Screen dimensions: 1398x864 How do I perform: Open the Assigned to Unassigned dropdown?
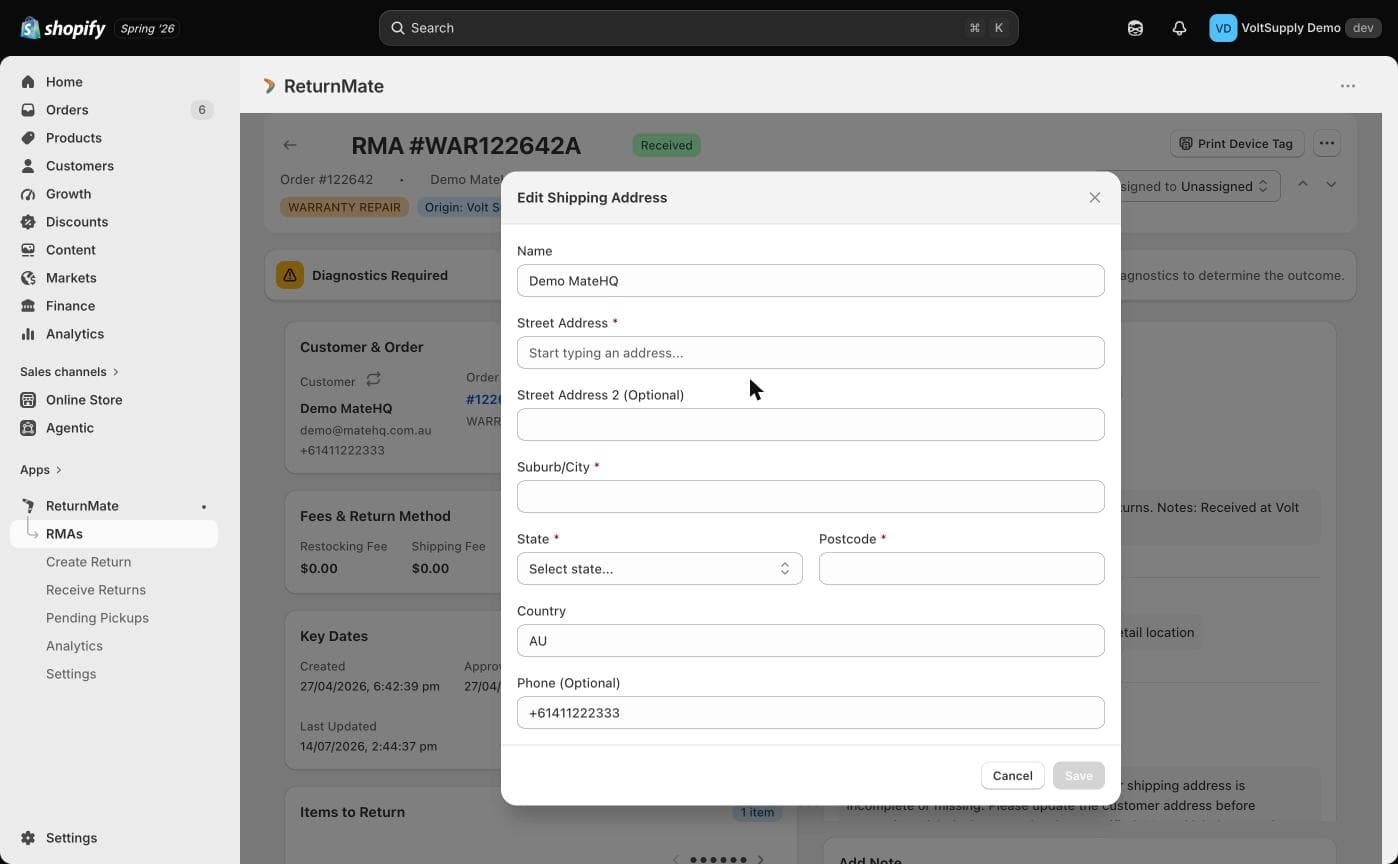1190,186
